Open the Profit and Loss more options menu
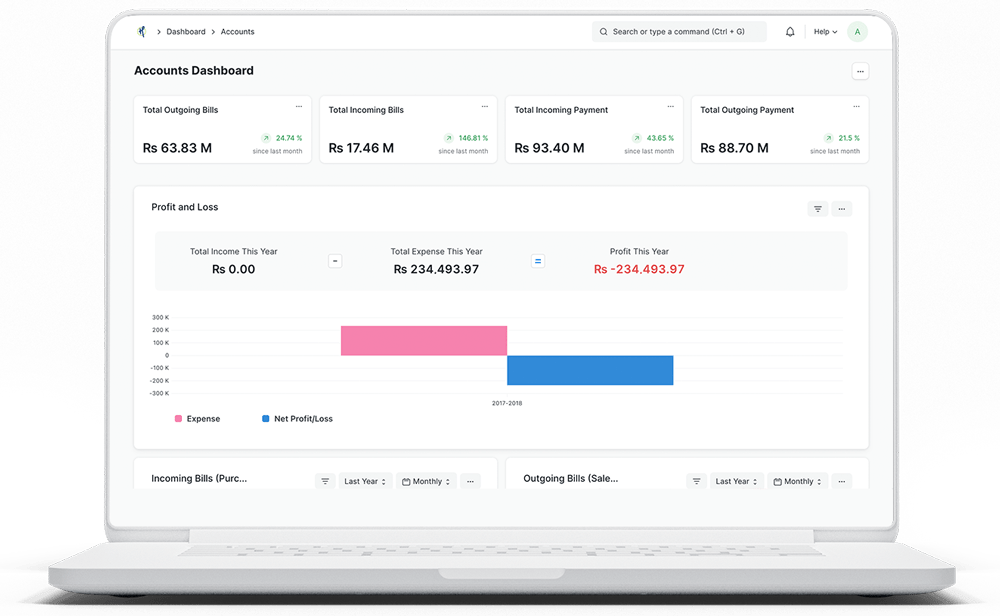 point(841,208)
